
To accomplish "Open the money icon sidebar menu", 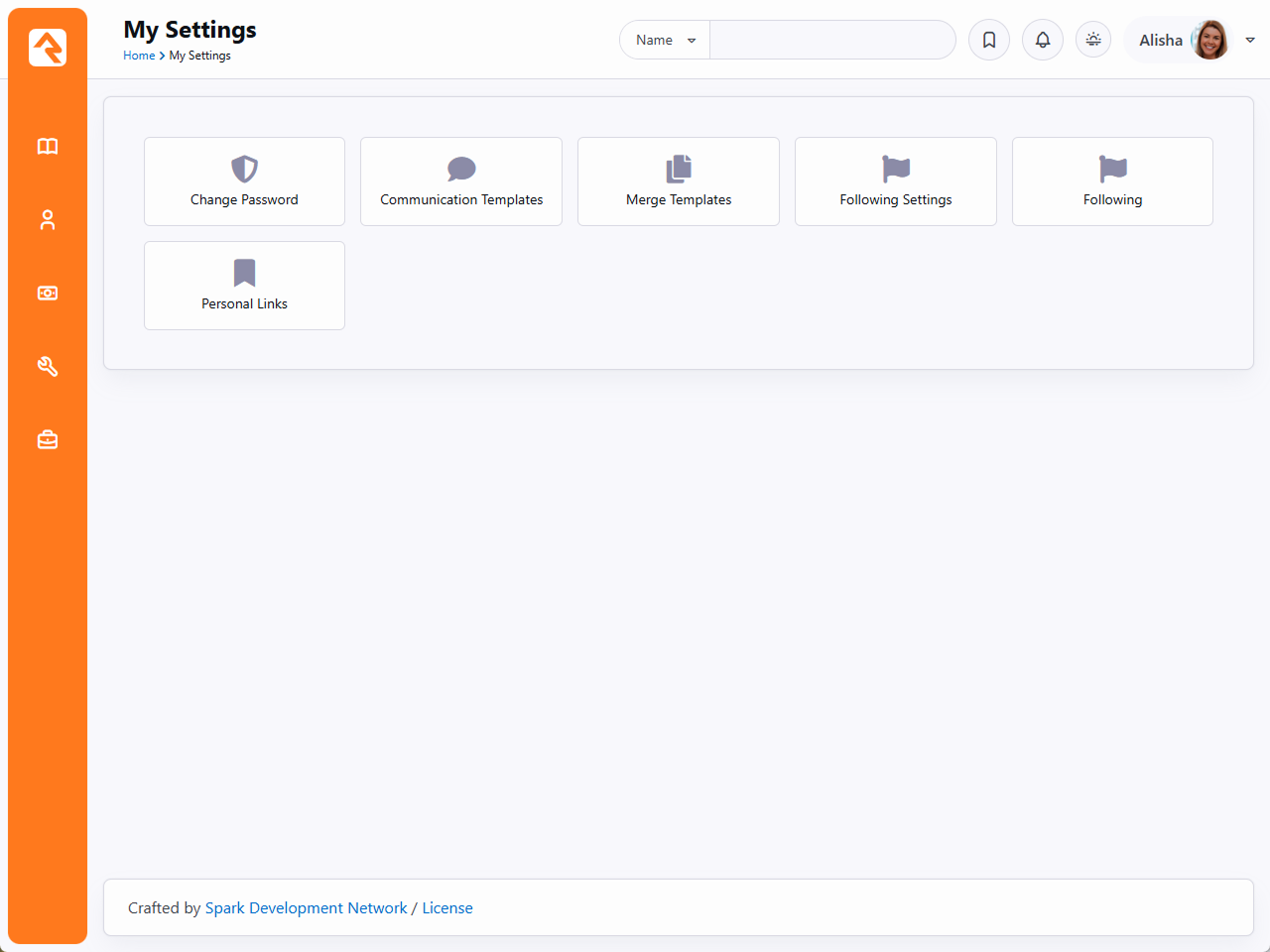I will (48, 294).
